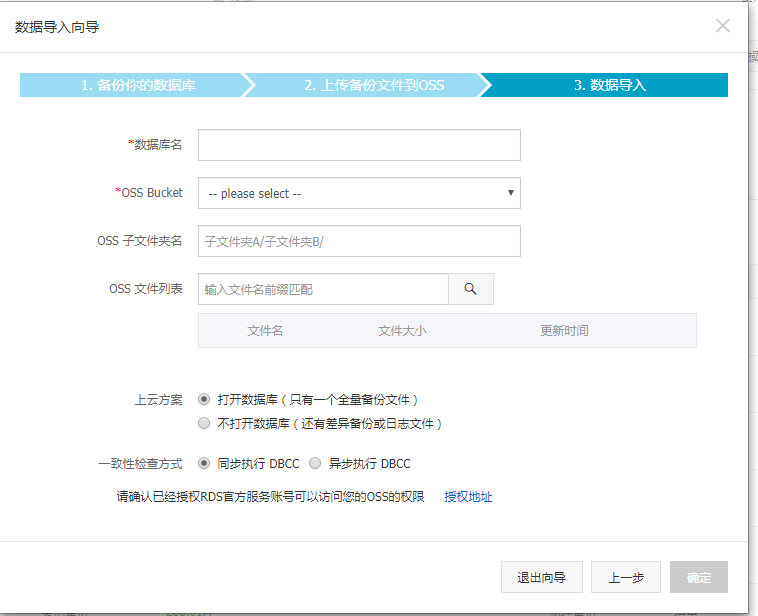Click the 请确认已经授权RDS官方服务账号 notice text
The width and height of the screenshot is (758, 616).
click(x=270, y=497)
